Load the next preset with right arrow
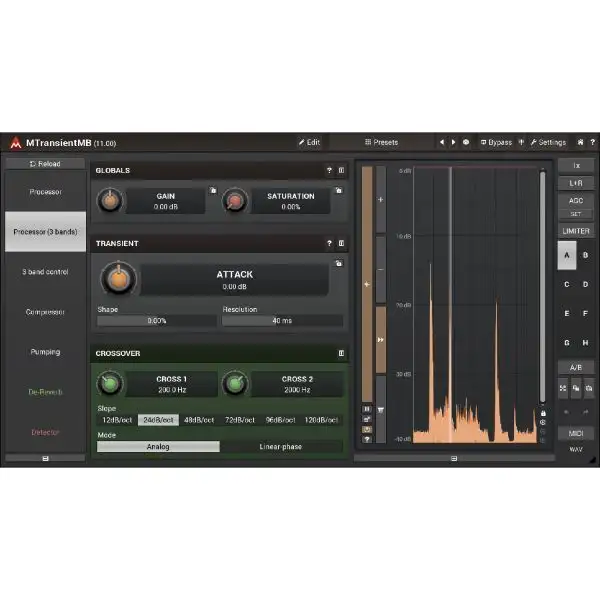 (453, 142)
